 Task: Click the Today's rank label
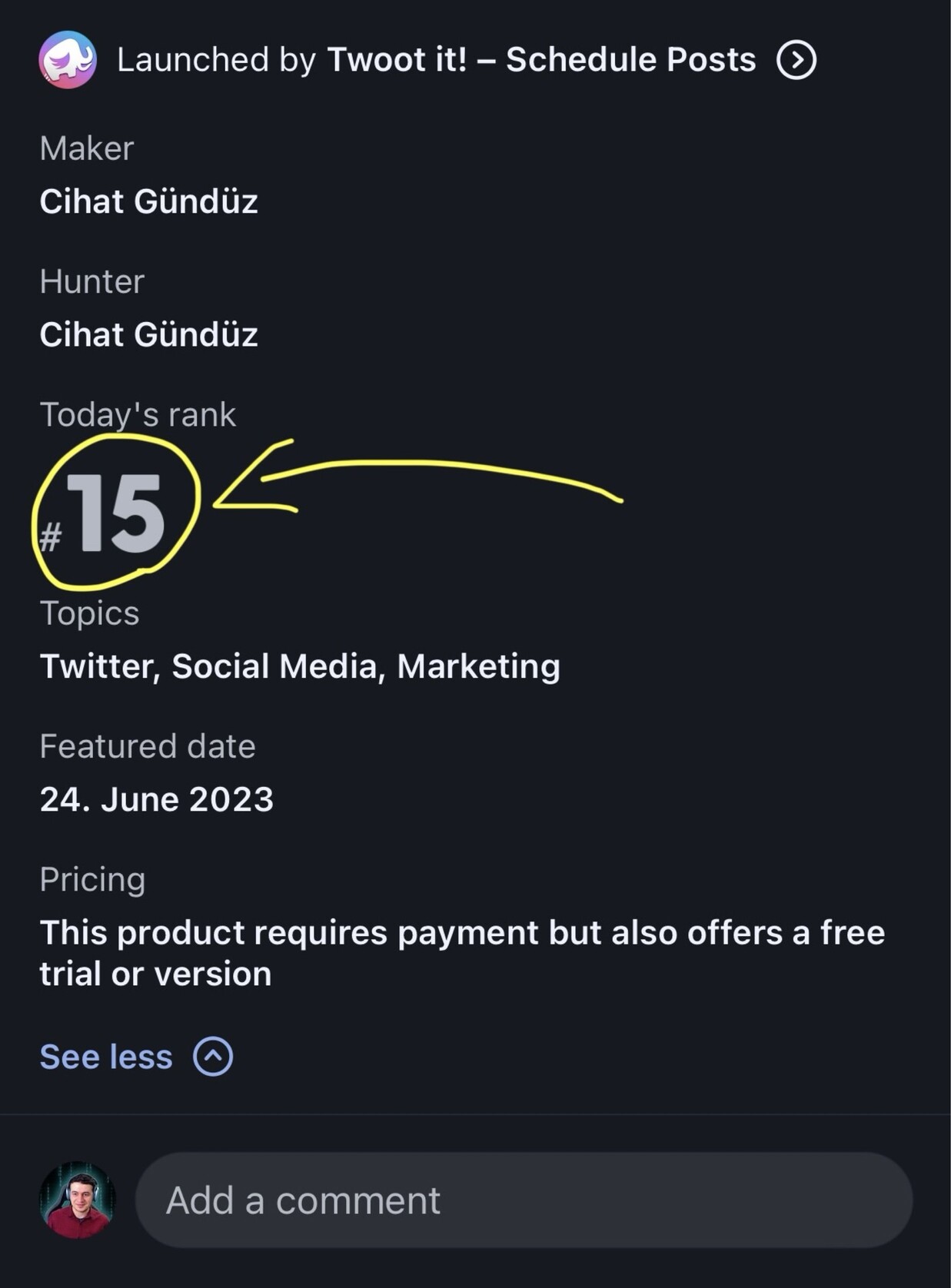click(138, 415)
